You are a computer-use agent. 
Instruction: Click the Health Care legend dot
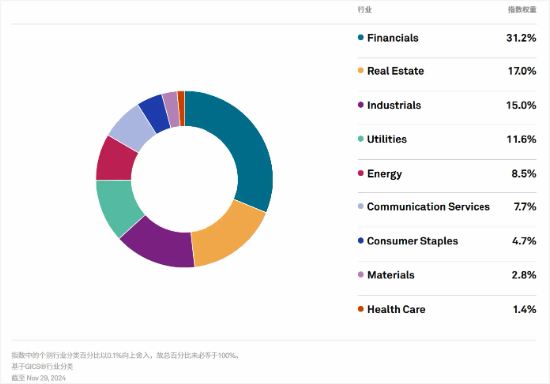click(x=361, y=309)
